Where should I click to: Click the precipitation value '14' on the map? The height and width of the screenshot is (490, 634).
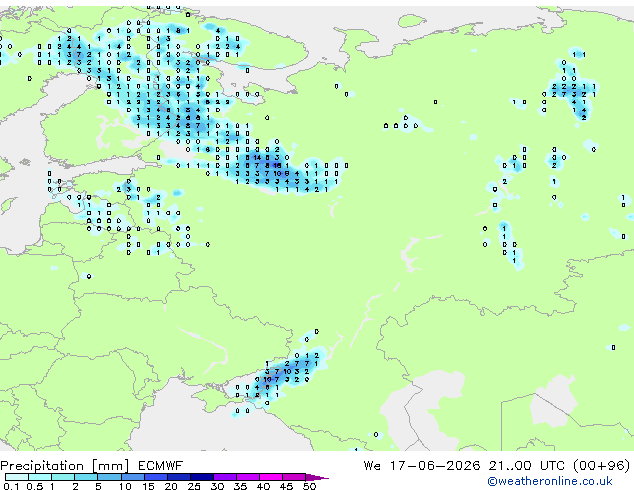(257, 157)
